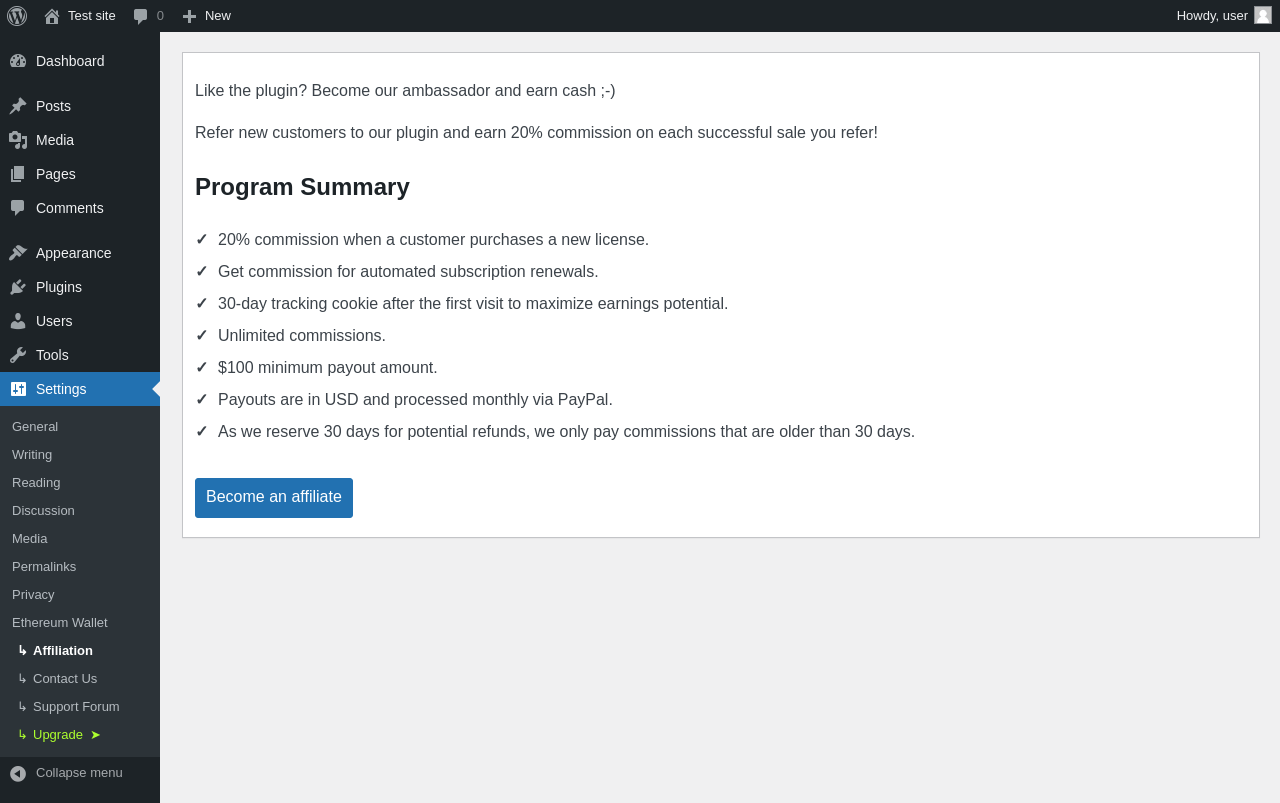Click "20% commission when a customer purchases" line
Image resolution: width=1280 pixels, height=803 pixels.
(433, 240)
